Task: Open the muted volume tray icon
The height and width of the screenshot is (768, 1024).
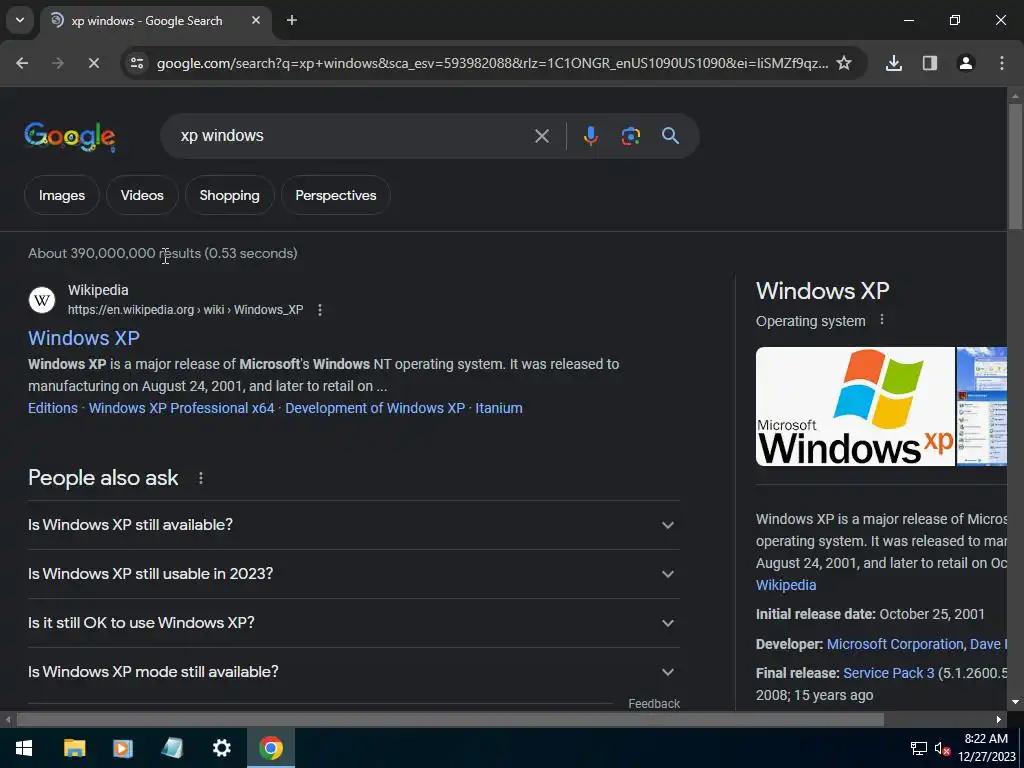Action: [x=942, y=748]
